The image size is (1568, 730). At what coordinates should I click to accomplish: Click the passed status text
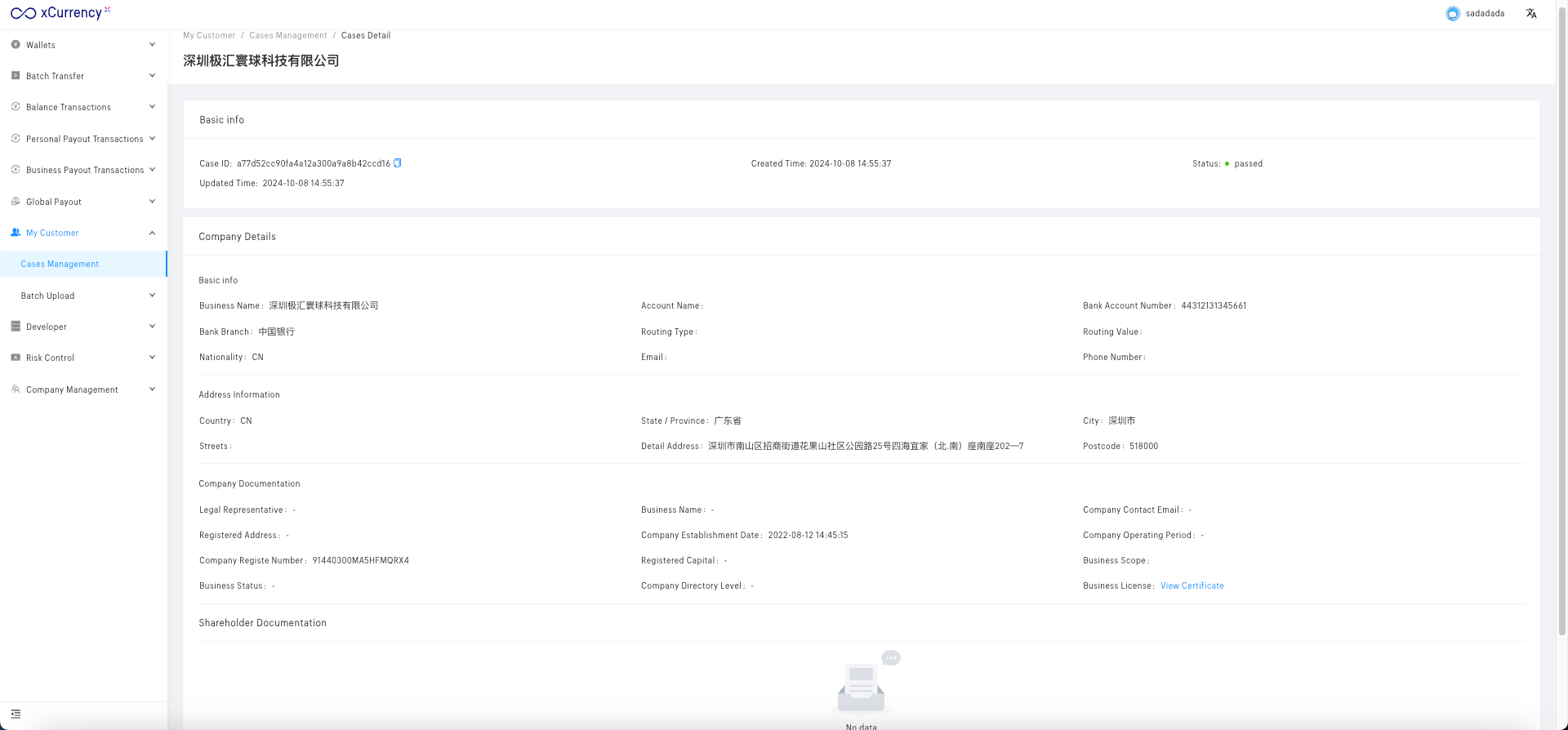point(1249,164)
